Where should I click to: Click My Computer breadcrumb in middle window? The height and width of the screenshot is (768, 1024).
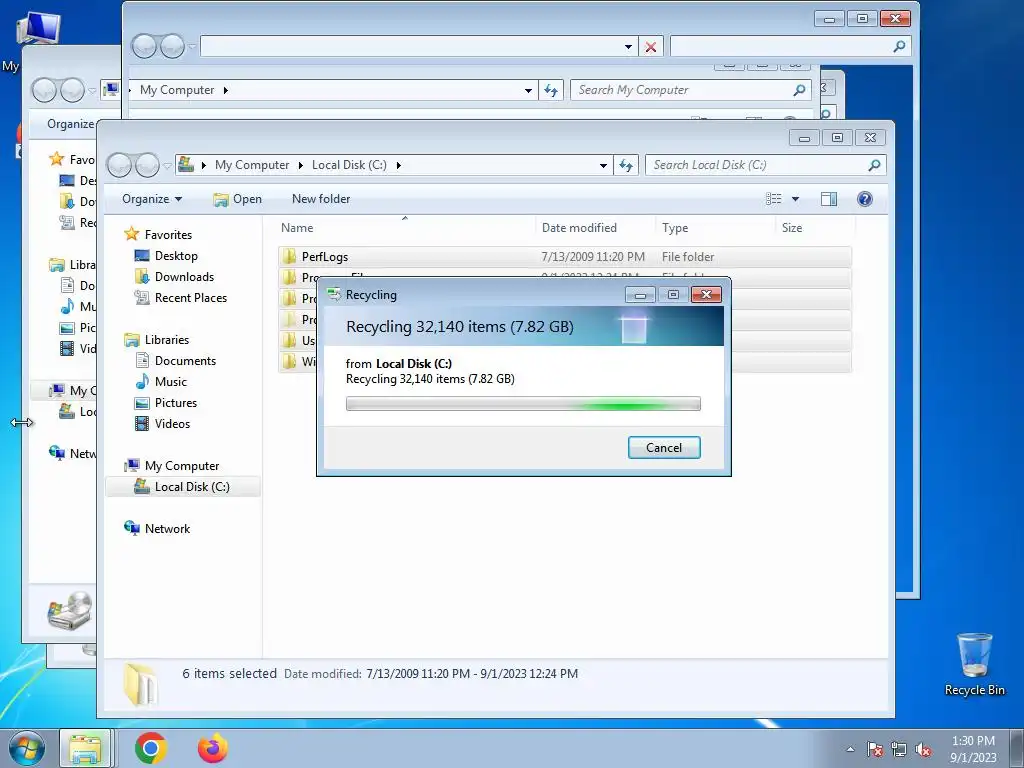pyautogui.click(x=176, y=90)
